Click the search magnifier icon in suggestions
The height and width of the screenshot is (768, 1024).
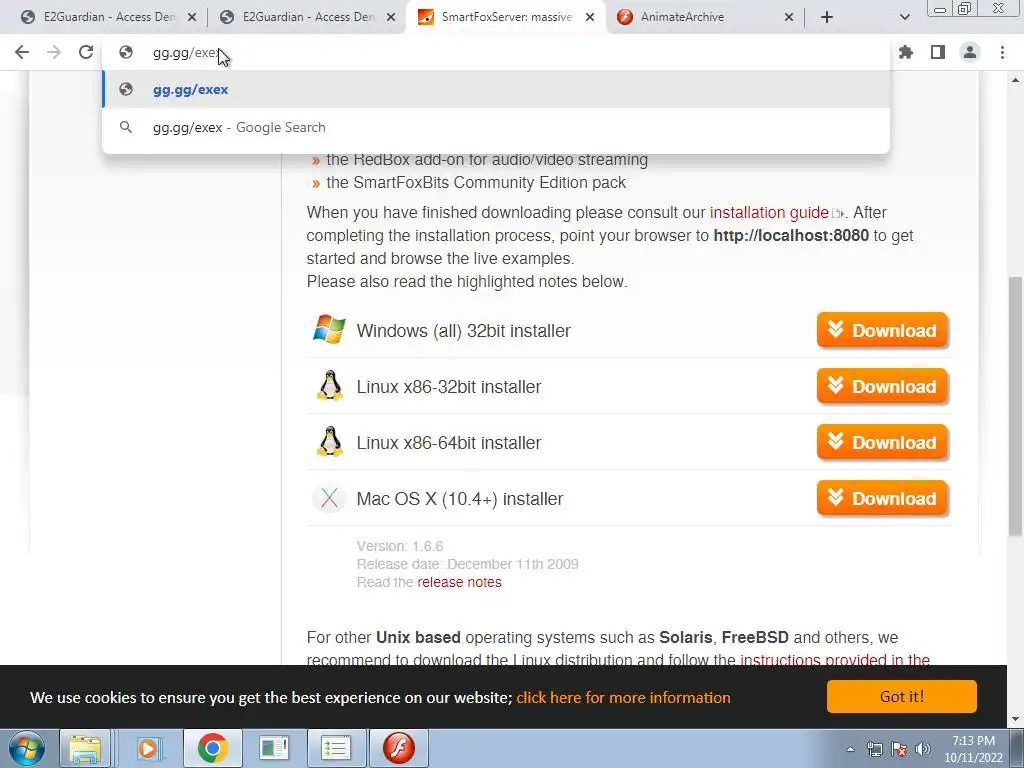[x=126, y=127]
